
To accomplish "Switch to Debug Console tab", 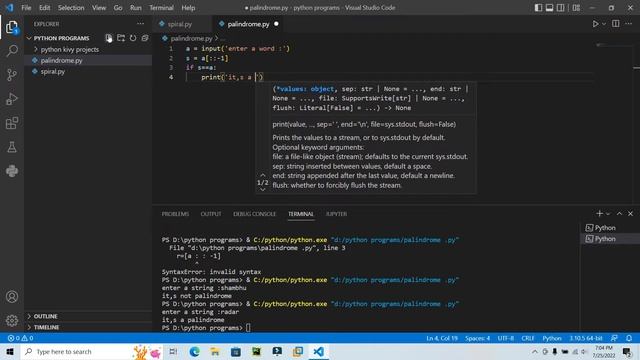I will 254,214.
